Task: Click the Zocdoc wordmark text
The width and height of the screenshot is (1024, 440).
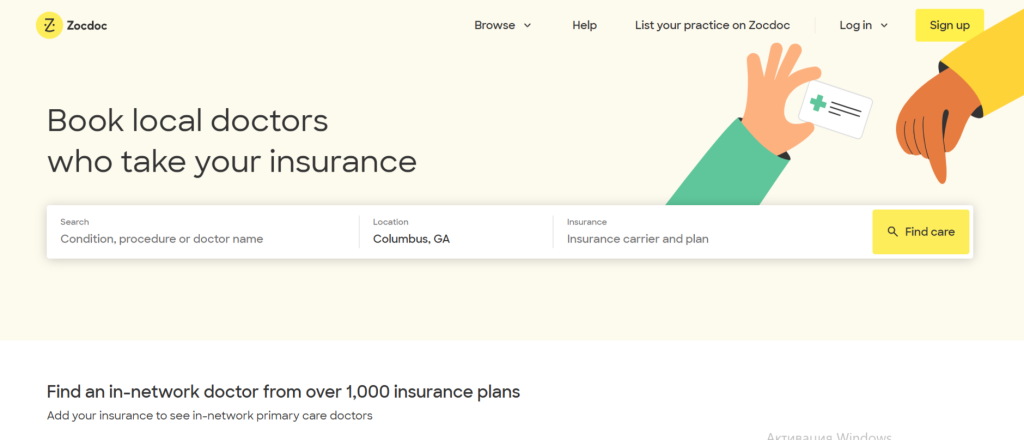Action: point(88,26)
